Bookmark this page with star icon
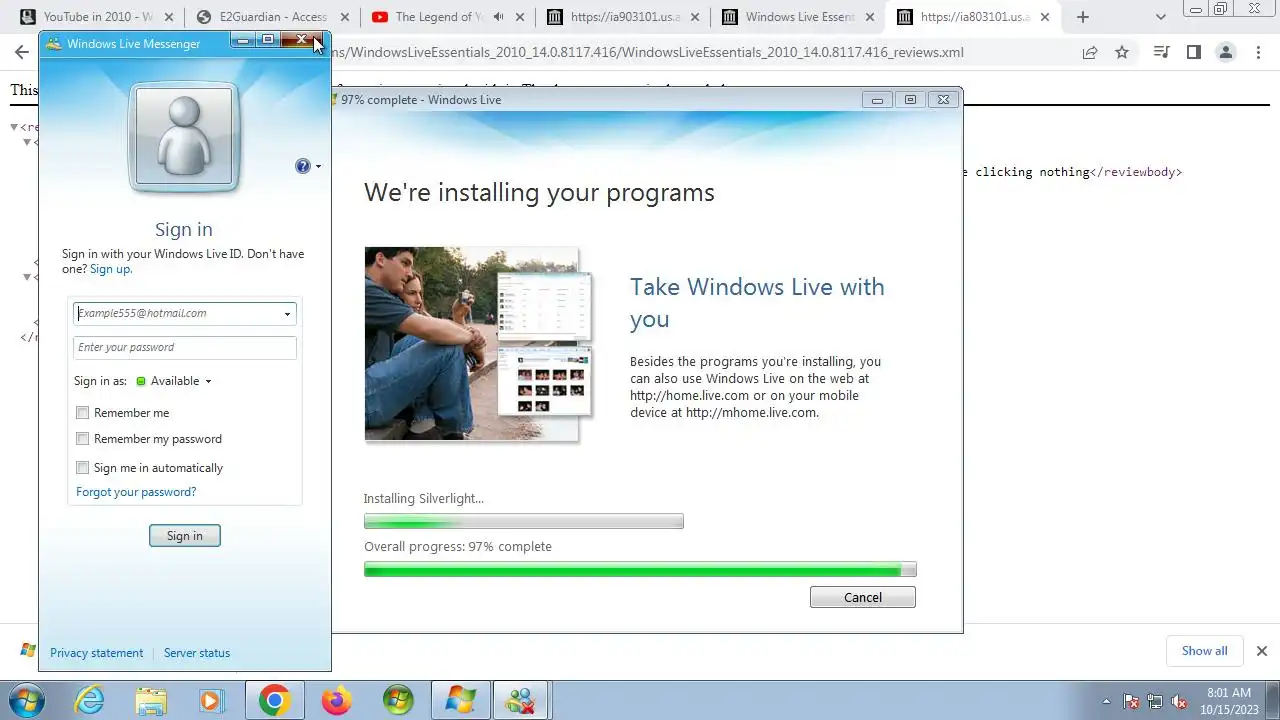This screenshot has width=1280, height=720. [1122, 52]
